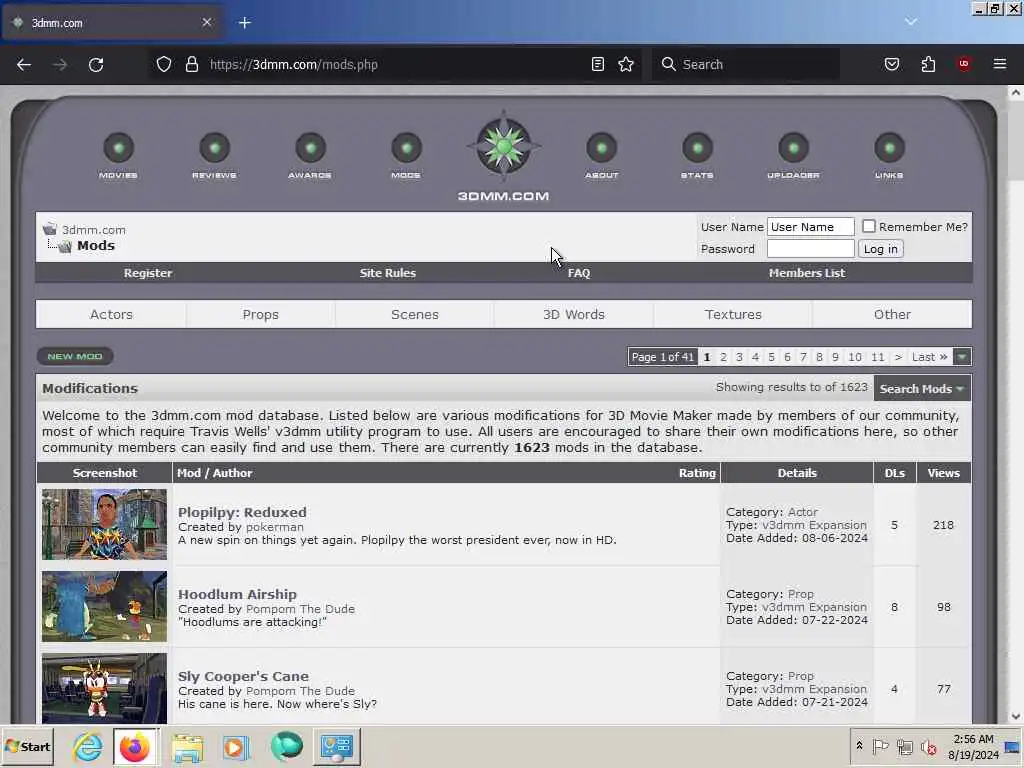
Task: Open the Search Mods dropdown
Action: pos(921,389)
